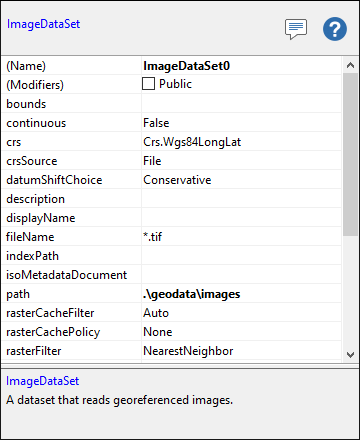Screen dimensions: 360x440
Task: Click the empty bounds value field
Action: (x=241, y=104)
